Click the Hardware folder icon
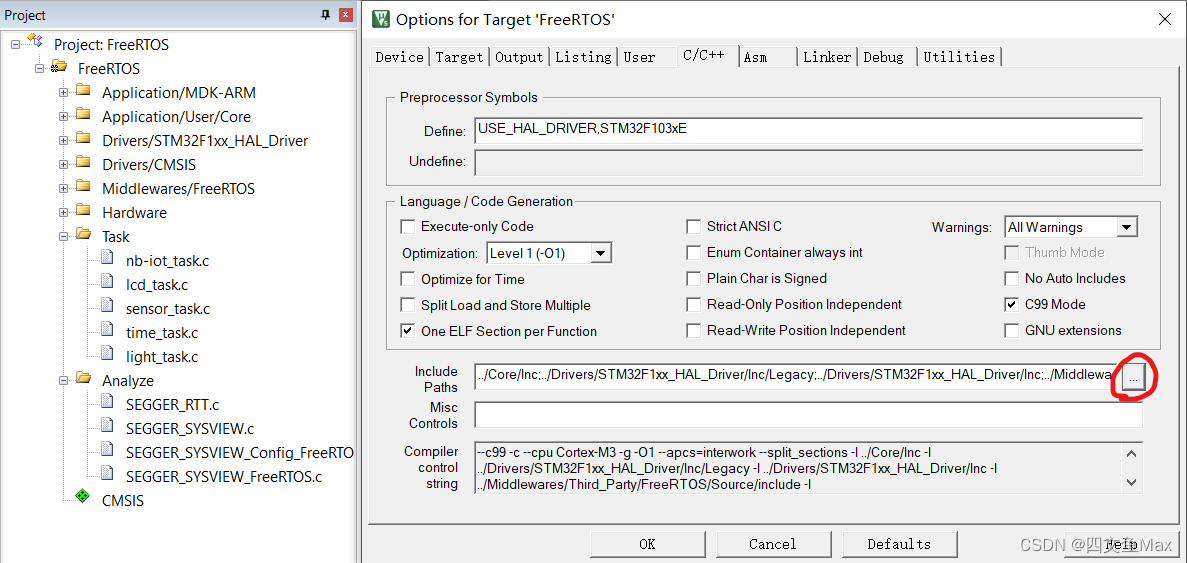 click(x=83, y=212)
